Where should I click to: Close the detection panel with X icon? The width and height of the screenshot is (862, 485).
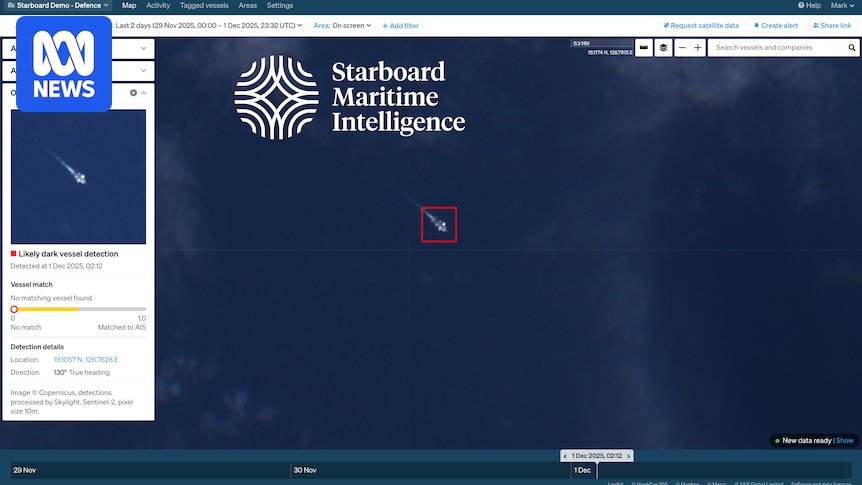133,92
